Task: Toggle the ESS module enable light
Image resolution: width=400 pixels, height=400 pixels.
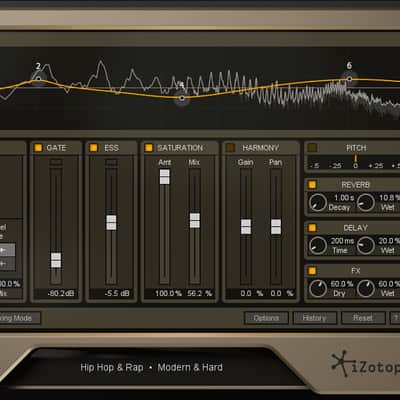Action: pyautogui.click(x=94, y=148)
